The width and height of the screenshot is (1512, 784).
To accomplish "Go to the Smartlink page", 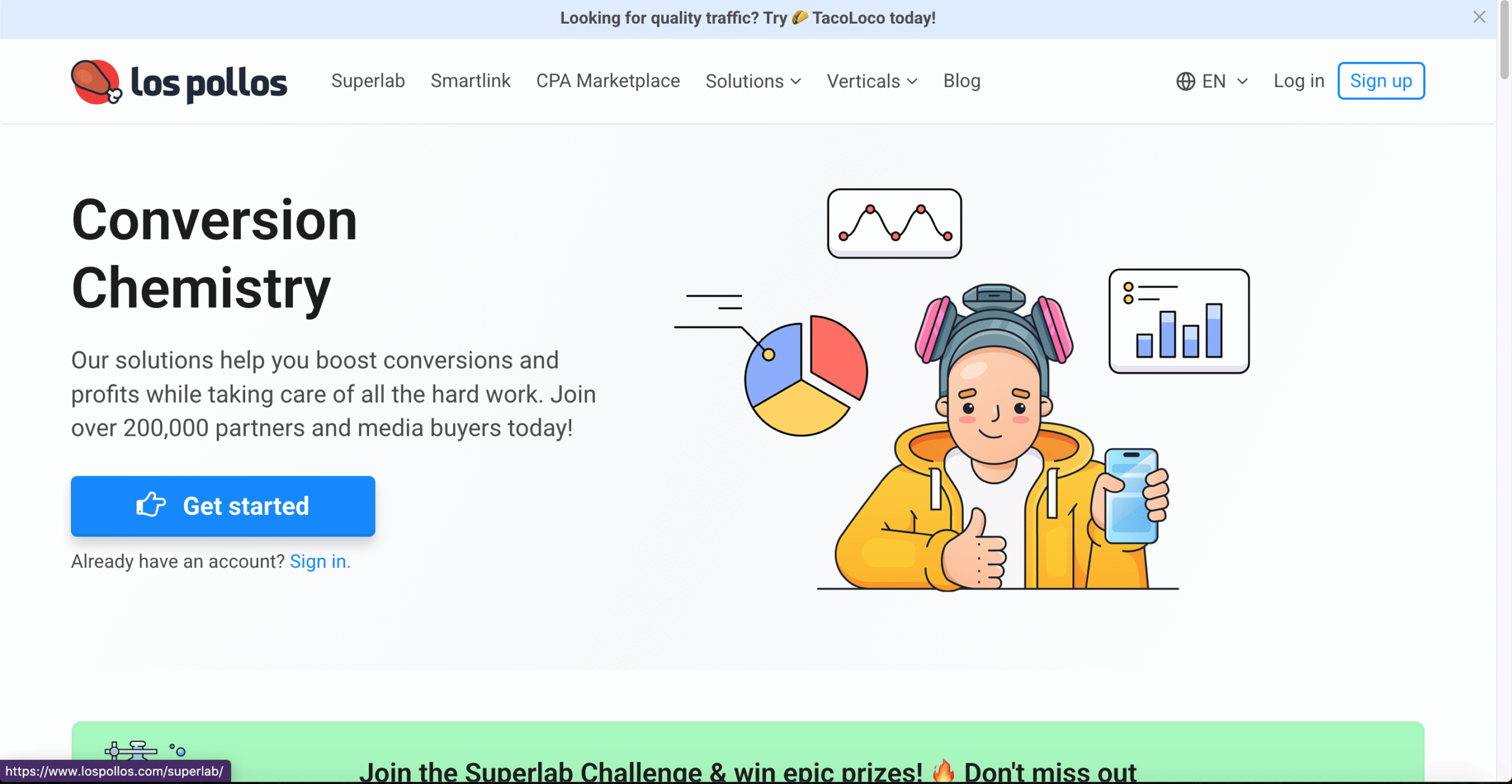I will point(470,81).
